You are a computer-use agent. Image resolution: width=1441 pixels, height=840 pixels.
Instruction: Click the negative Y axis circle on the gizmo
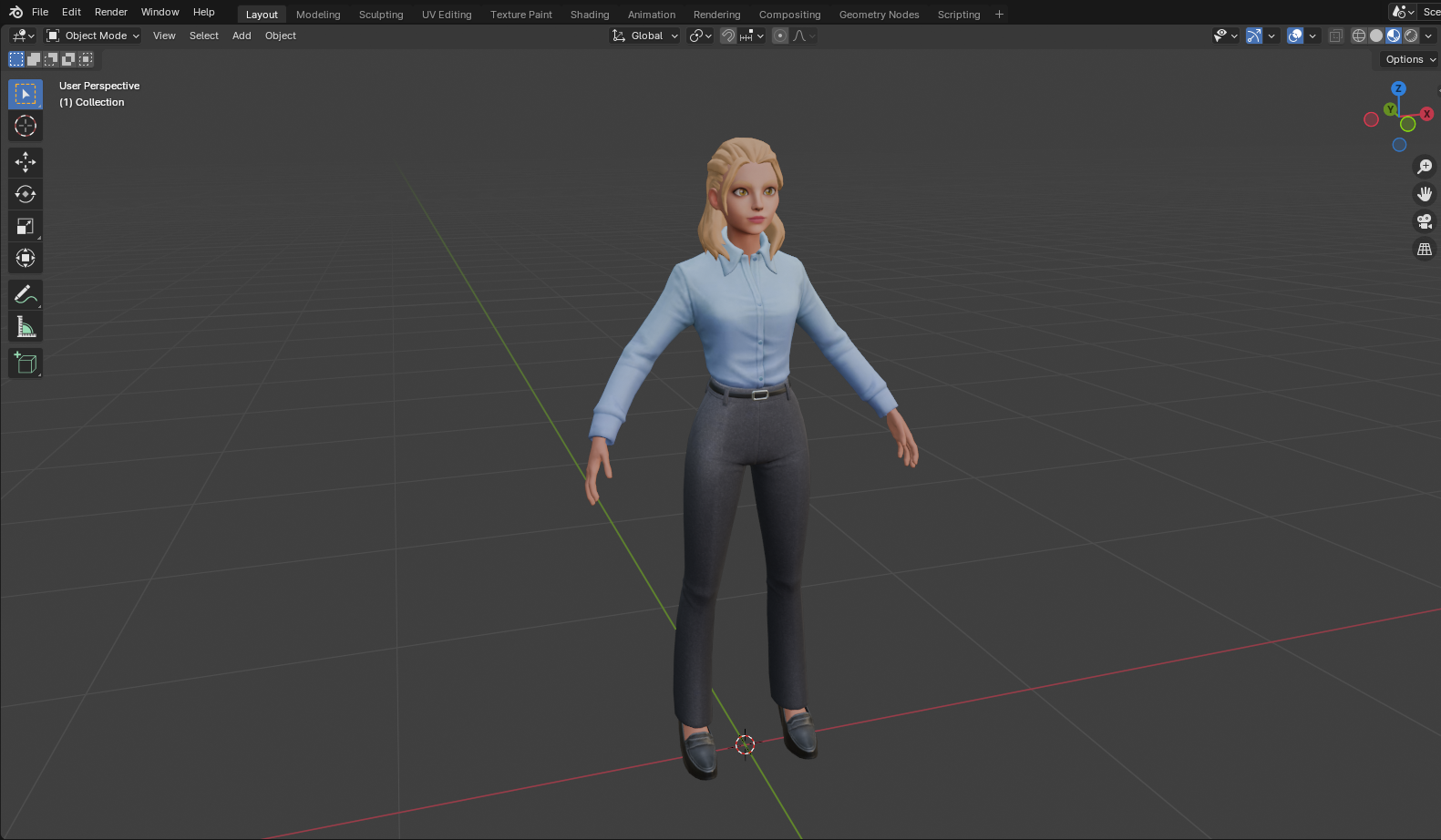click(1408, 124)
